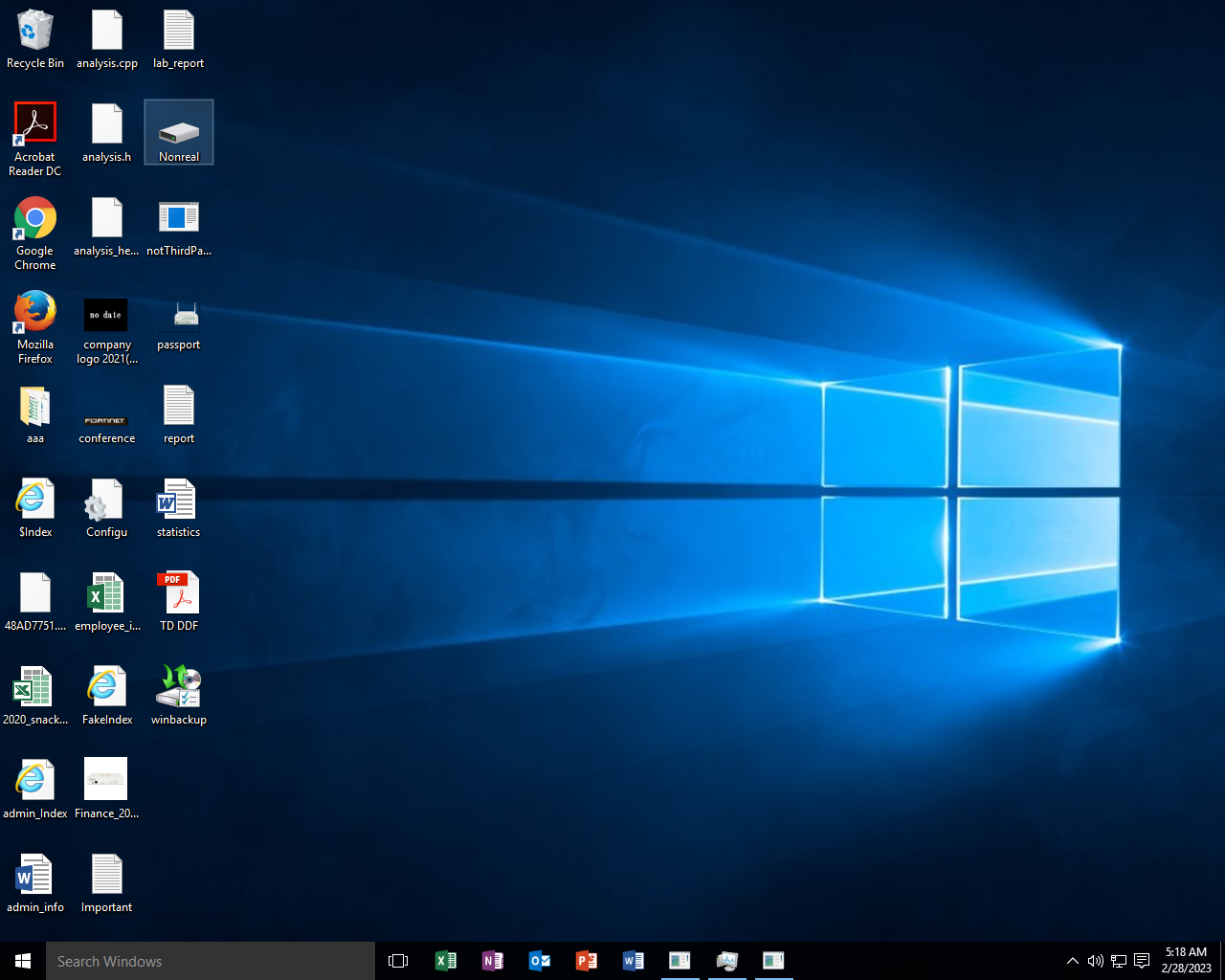Expand the hidden system tray icons chevron

coord(1073,961)
